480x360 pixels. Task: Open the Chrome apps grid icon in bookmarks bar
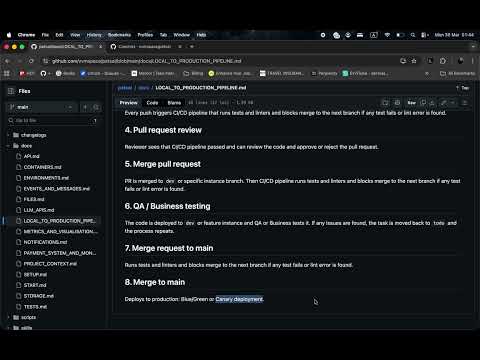tap(7, 73)
